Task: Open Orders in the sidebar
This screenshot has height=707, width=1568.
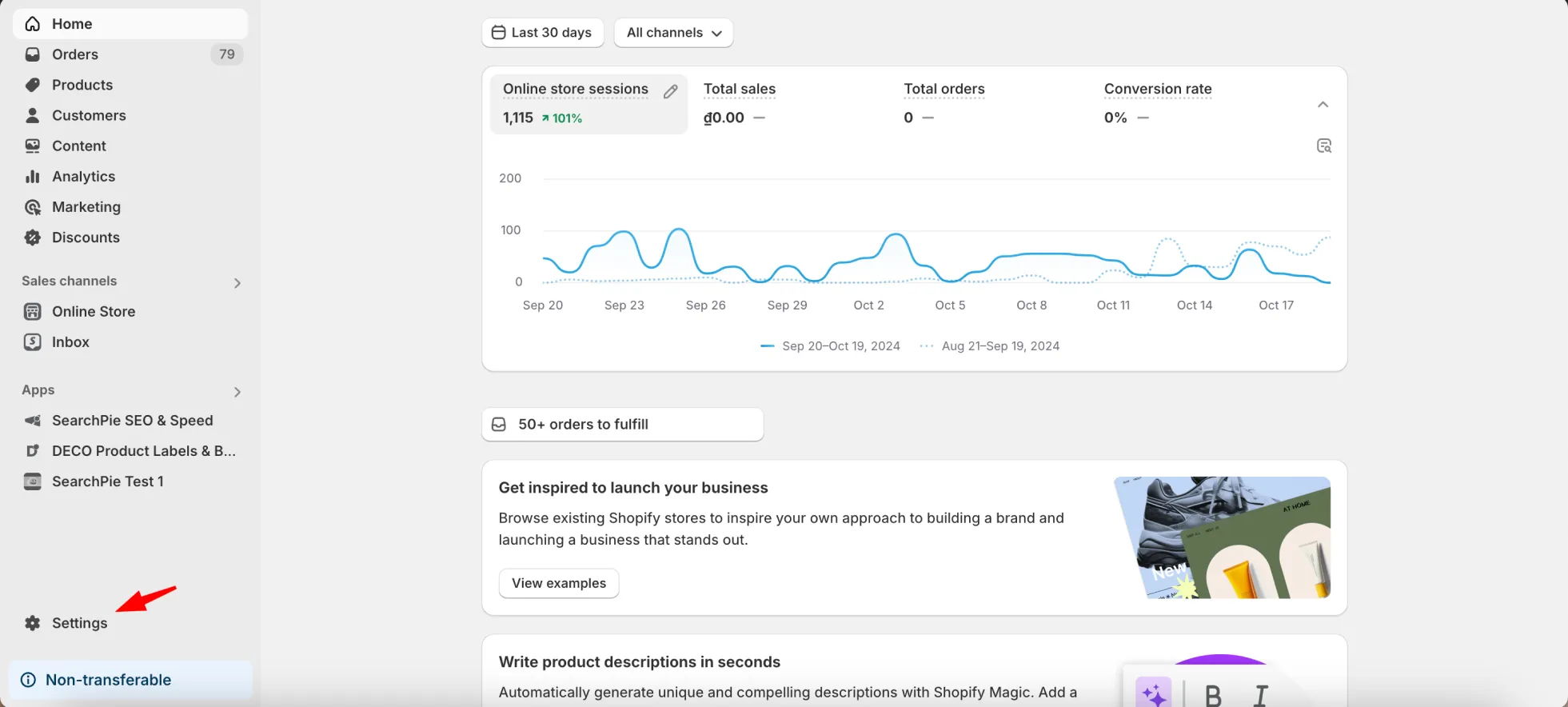Action: pos(130,54)
